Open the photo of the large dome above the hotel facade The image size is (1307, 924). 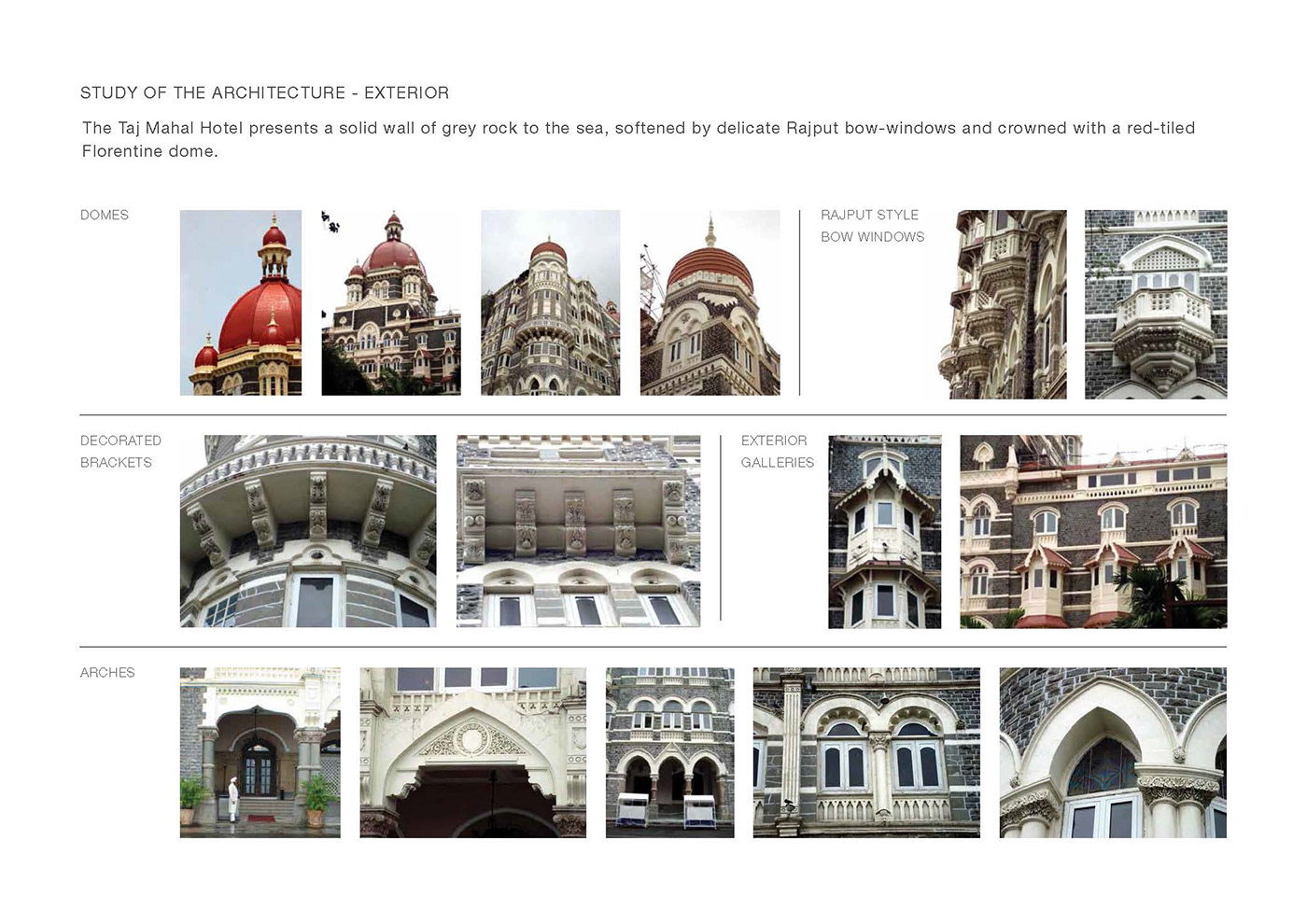(x=391, y=302)
